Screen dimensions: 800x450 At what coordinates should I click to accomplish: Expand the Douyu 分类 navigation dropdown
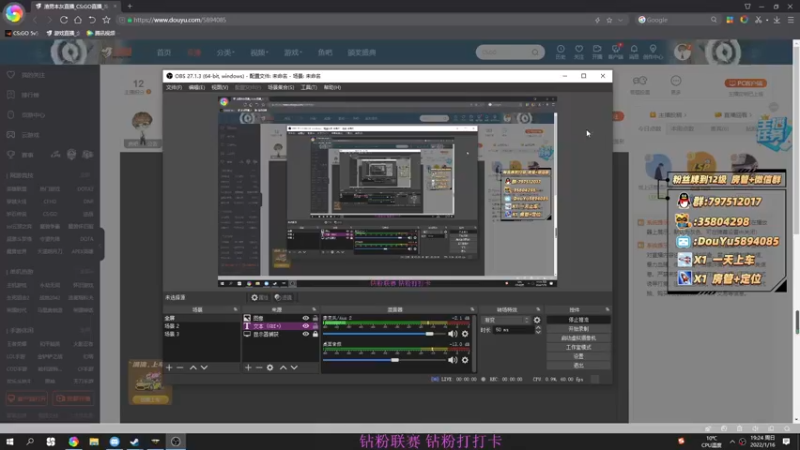226,52
